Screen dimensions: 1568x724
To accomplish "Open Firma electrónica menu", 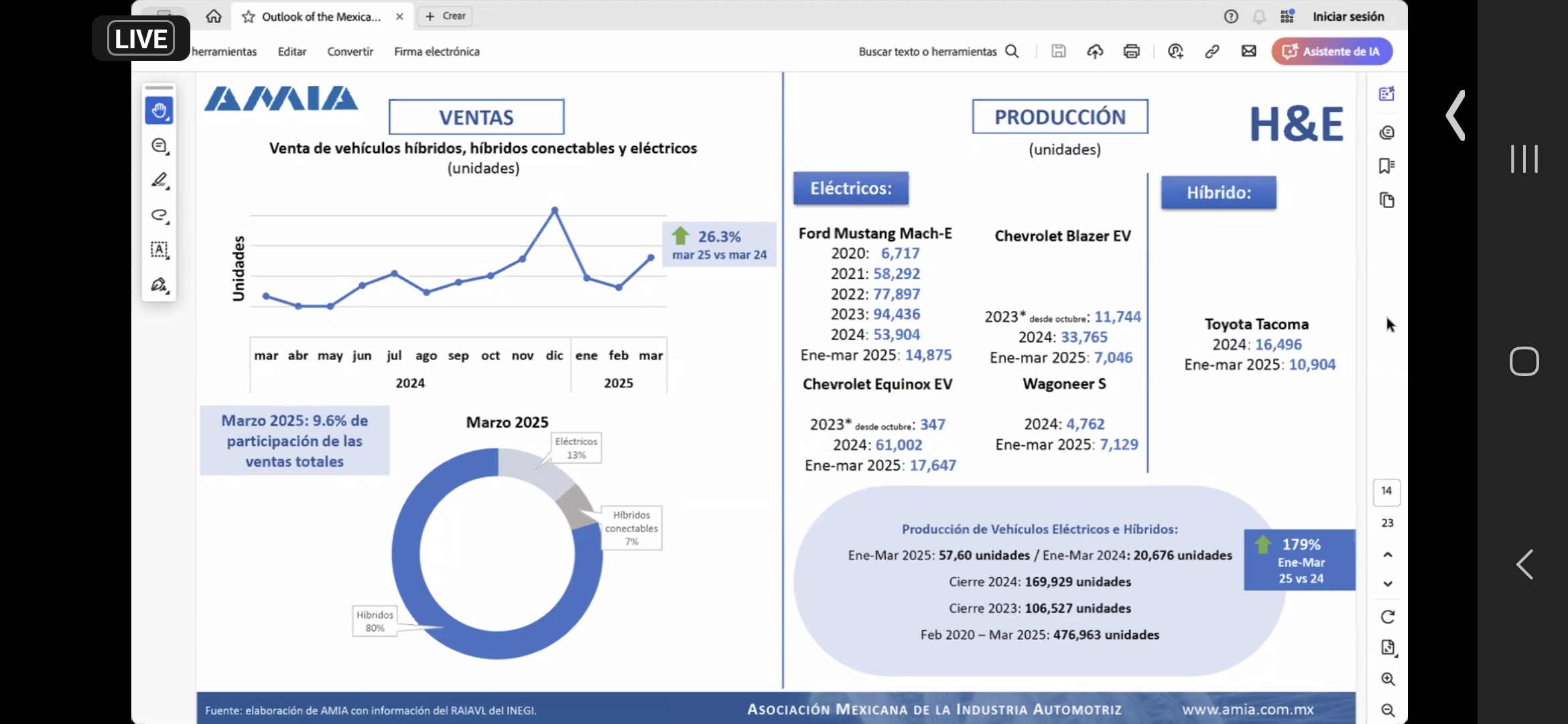I will 437,52.
